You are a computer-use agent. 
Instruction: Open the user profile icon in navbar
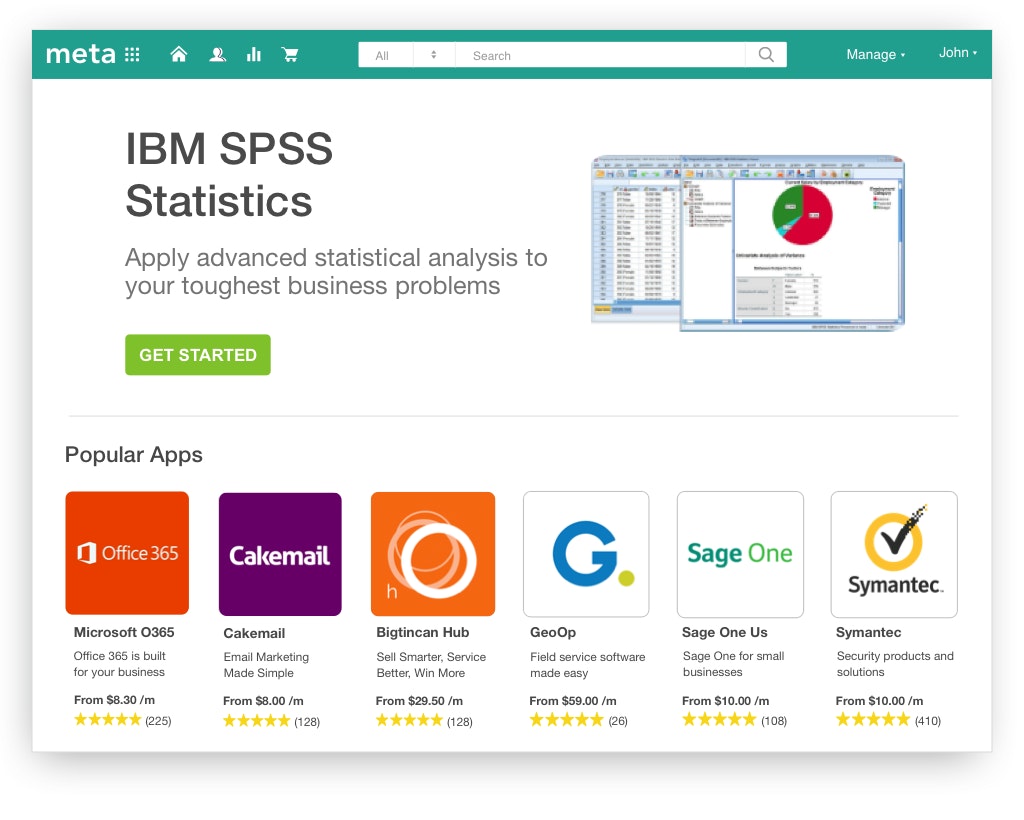217,55
